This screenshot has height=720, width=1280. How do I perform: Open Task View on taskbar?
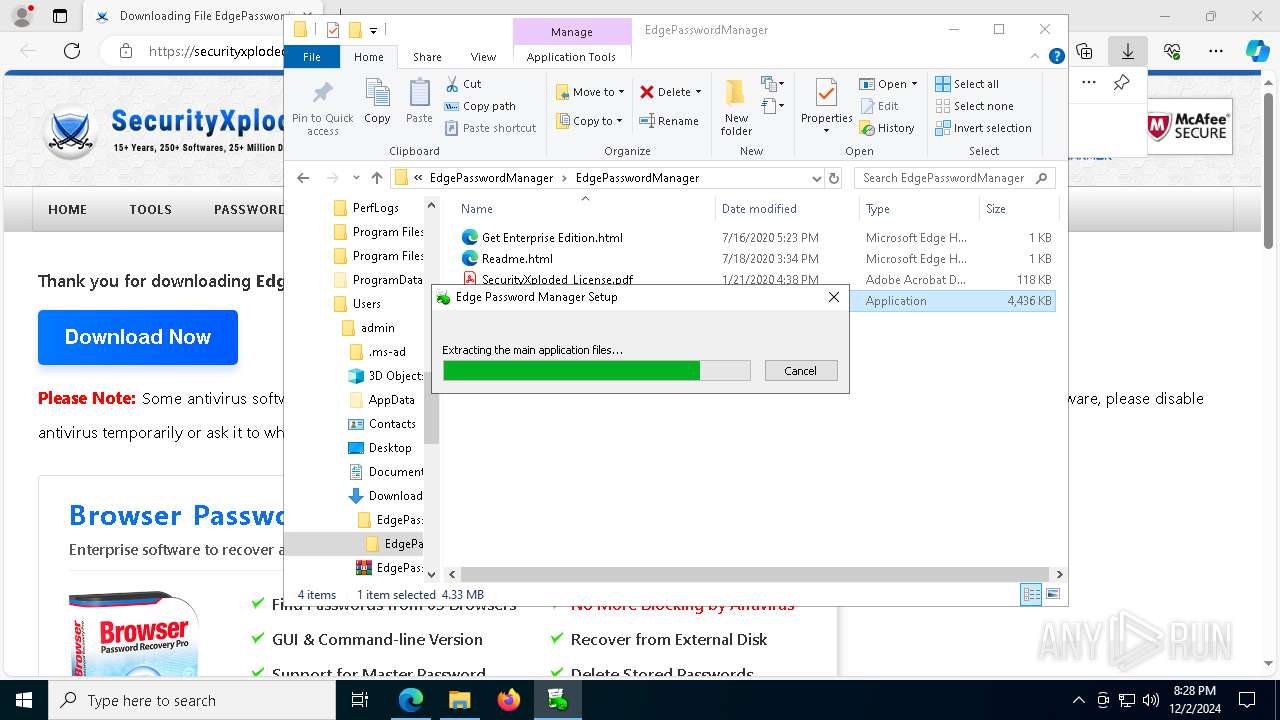click(x=361, y=700)
